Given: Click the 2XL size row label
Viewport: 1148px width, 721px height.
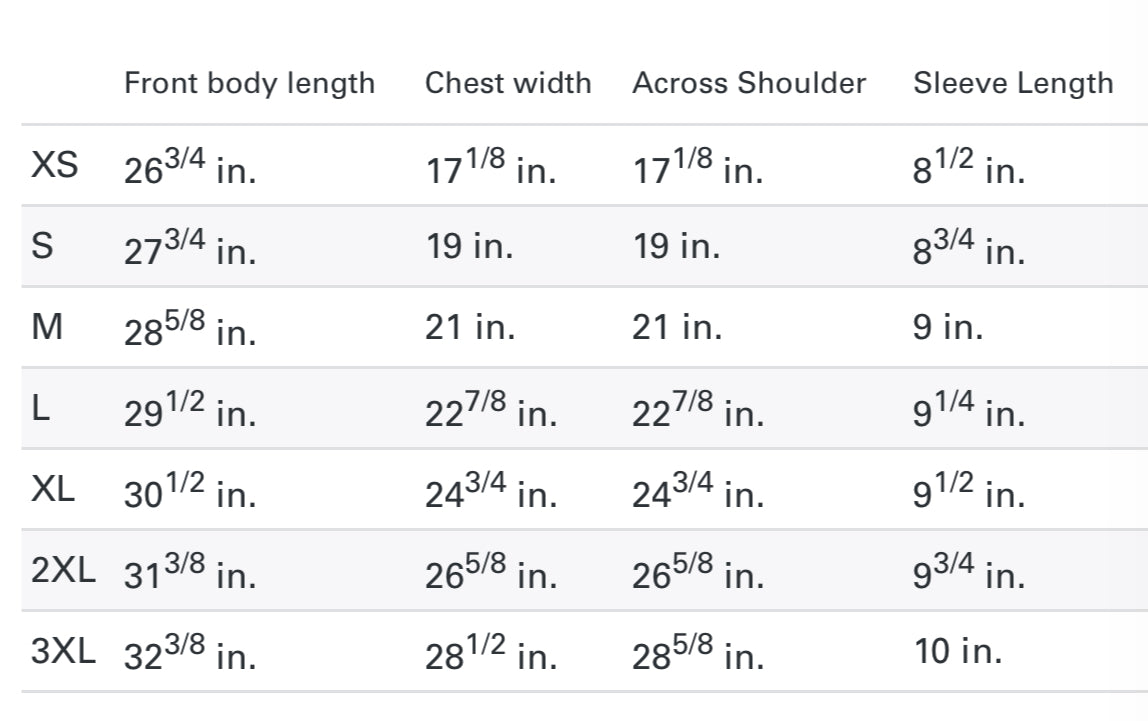Looking at the screenshot, I should pos(63,571).
